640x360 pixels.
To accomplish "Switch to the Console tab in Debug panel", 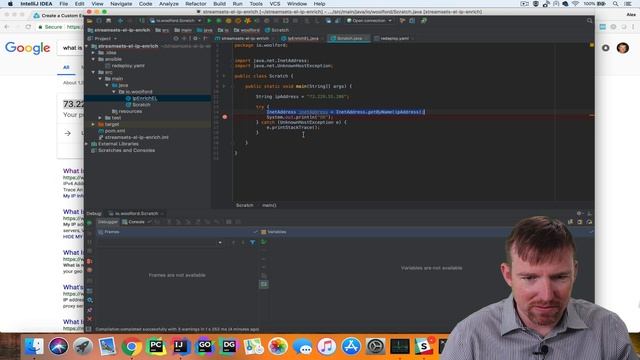I will 134,222.
